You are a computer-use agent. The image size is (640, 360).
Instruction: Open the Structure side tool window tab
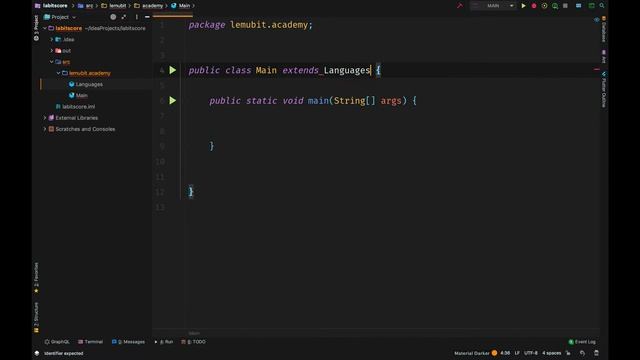click(x=36, y=318)
